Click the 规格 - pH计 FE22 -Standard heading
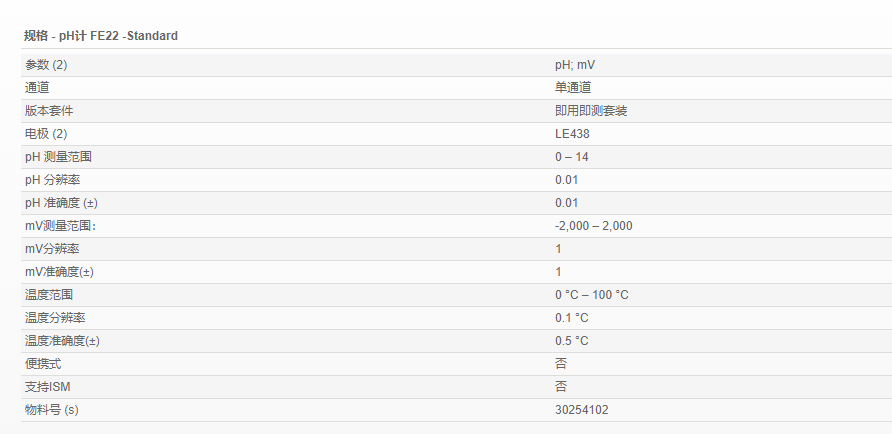The height and width of the screenshot is (434, 892). point(101,36)
